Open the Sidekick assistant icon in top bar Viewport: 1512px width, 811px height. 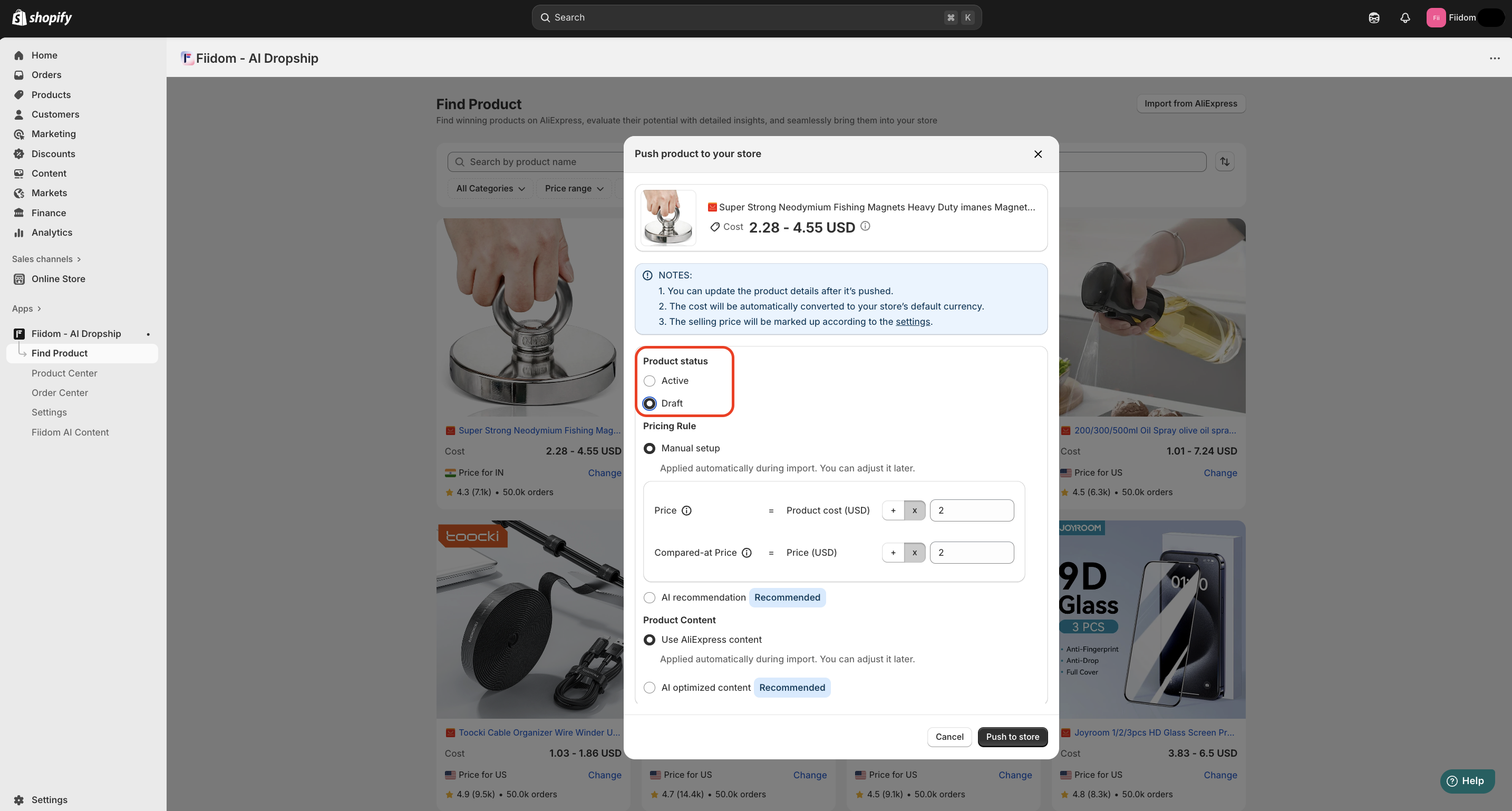[x=1373, y=17]
